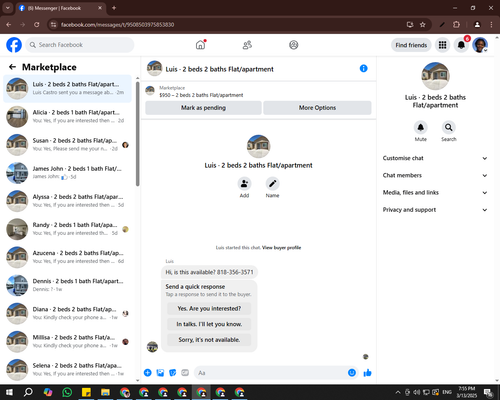The image size is (500, 400).
Task: Click Mark as pending button
Action: tap(203, 108)
